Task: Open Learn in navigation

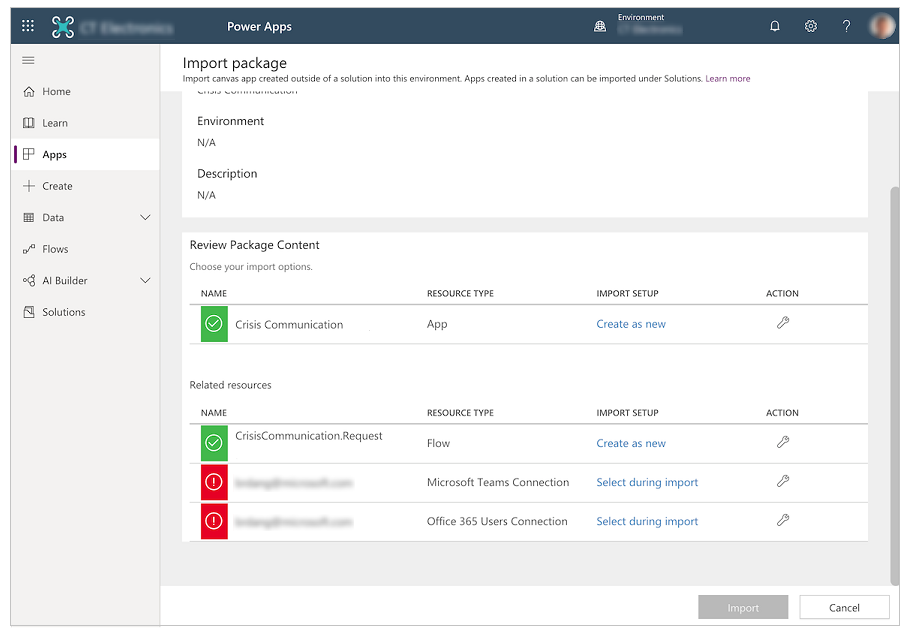Action: click(x=85, y=123)
